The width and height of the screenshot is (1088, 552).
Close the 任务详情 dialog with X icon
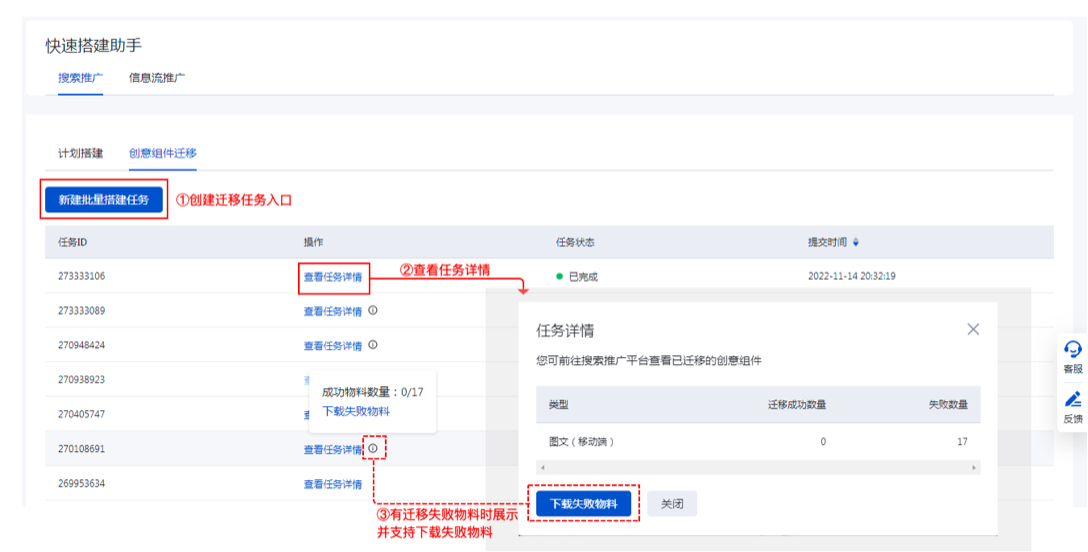coord(973,329)
